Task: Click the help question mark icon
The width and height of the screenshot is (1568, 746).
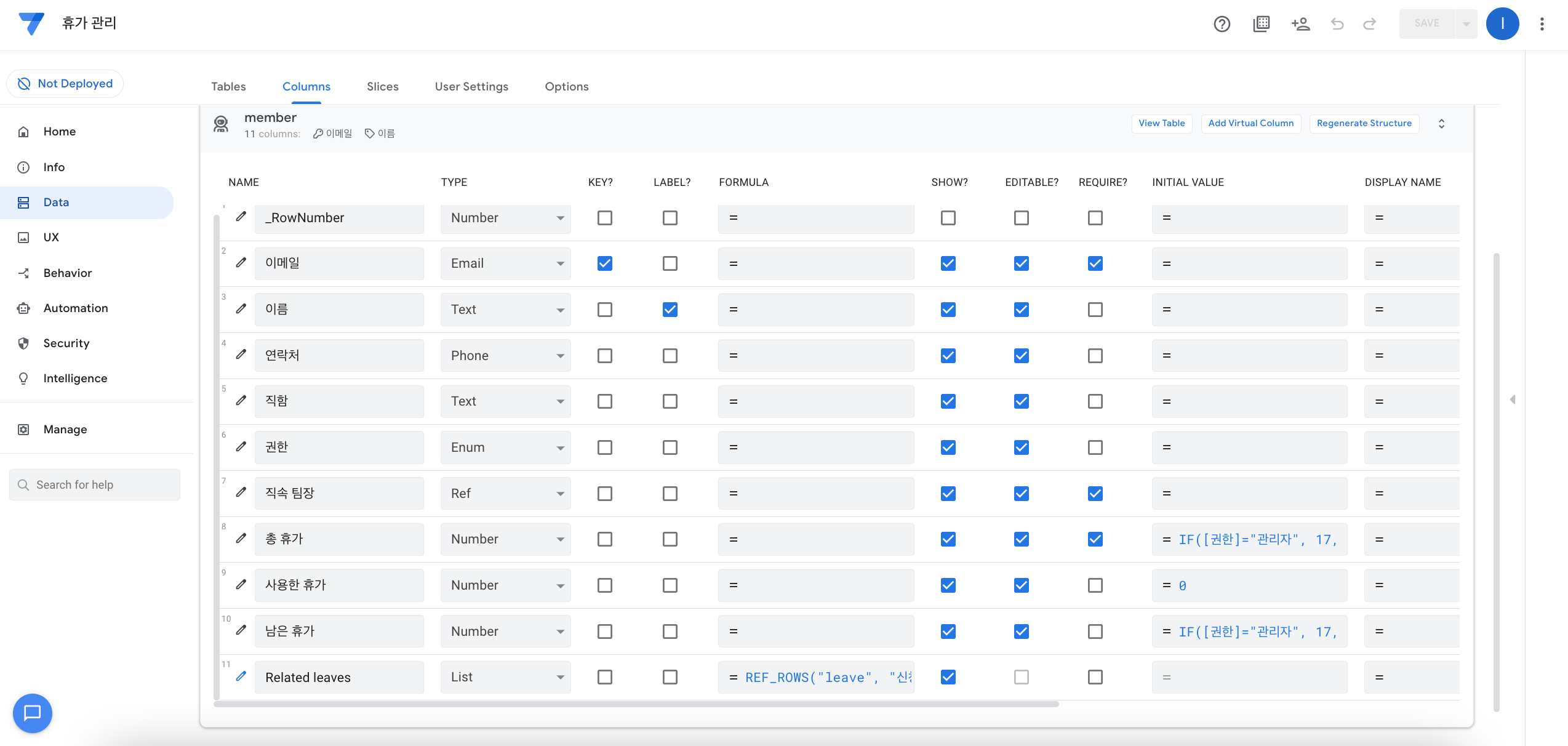Action: pyautogui.click(x=1222, y=24)
